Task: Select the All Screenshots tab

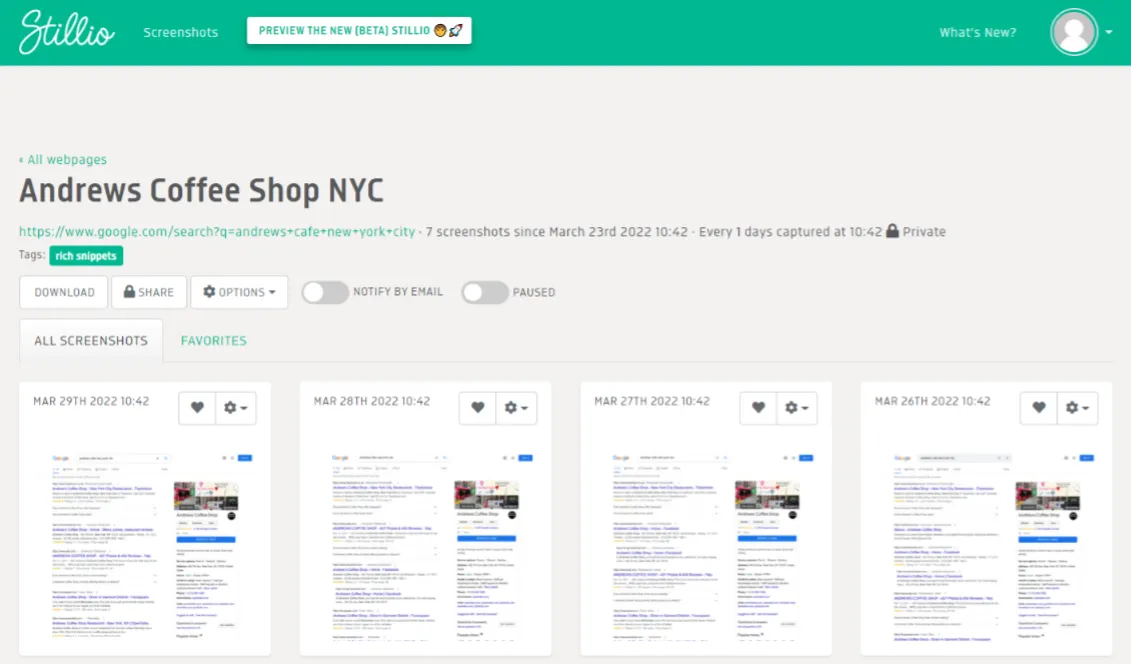Action: pyautogui.click(x=91, y=340)
